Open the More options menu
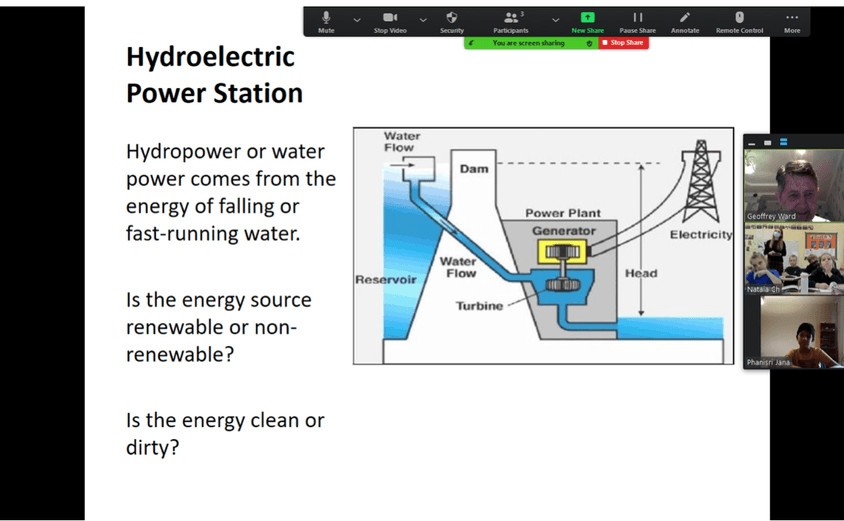 click(x=792, y=20)
